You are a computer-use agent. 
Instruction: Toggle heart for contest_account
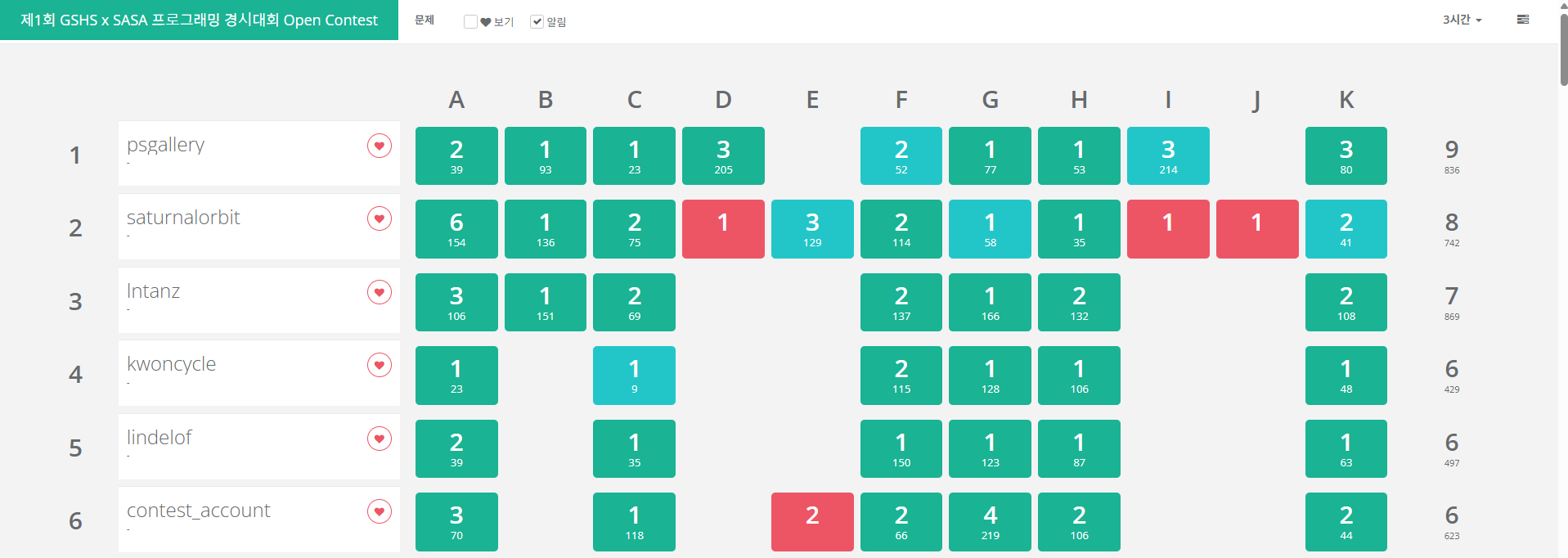point(379,511)
